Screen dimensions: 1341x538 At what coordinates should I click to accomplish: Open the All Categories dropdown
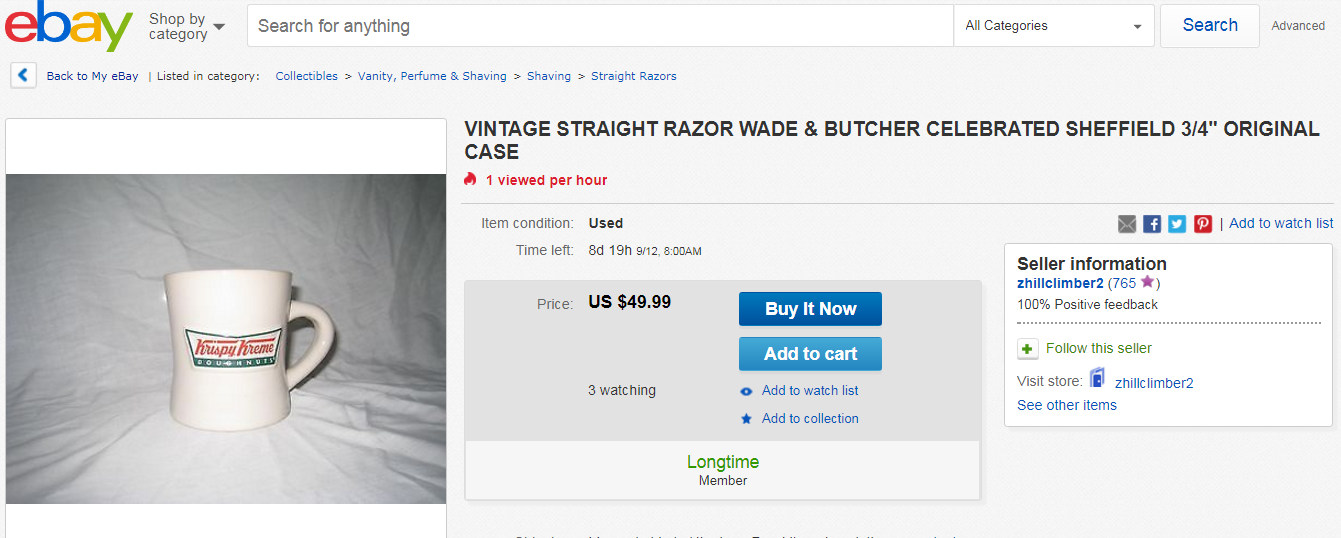click(x=1053, y=26)
